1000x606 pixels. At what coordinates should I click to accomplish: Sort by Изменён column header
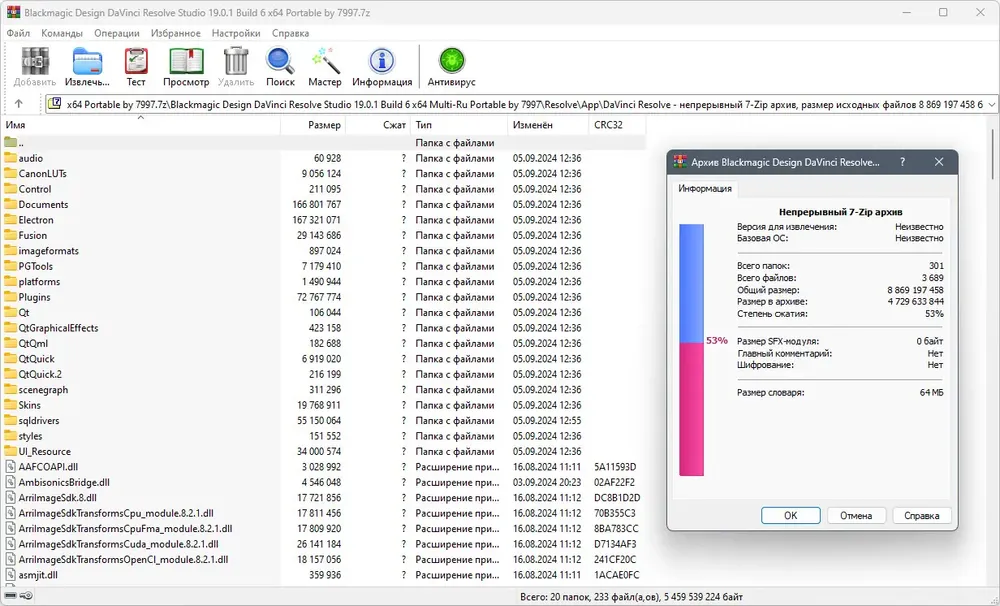548,125
